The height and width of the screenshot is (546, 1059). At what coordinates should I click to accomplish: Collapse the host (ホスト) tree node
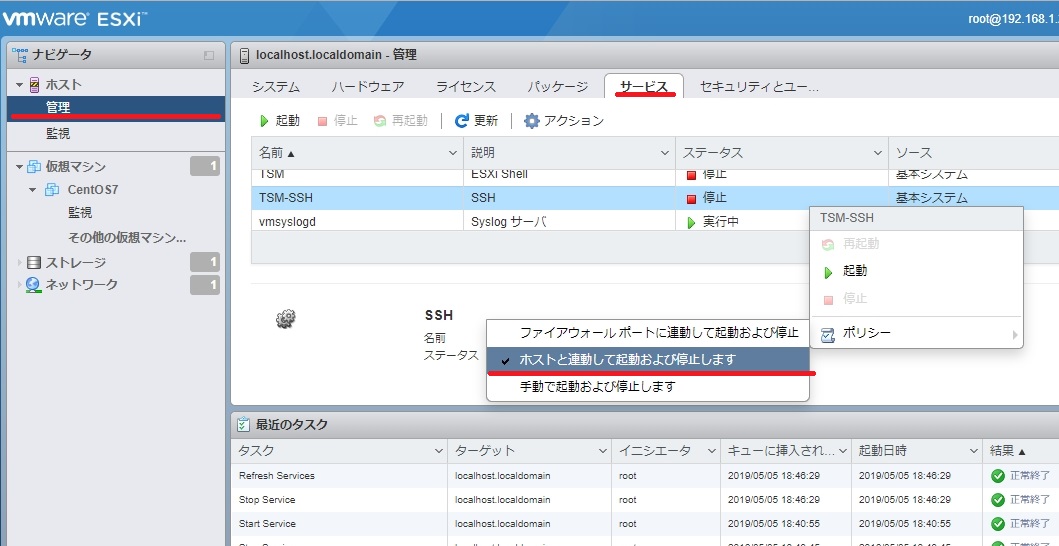(x=20, y=85)
